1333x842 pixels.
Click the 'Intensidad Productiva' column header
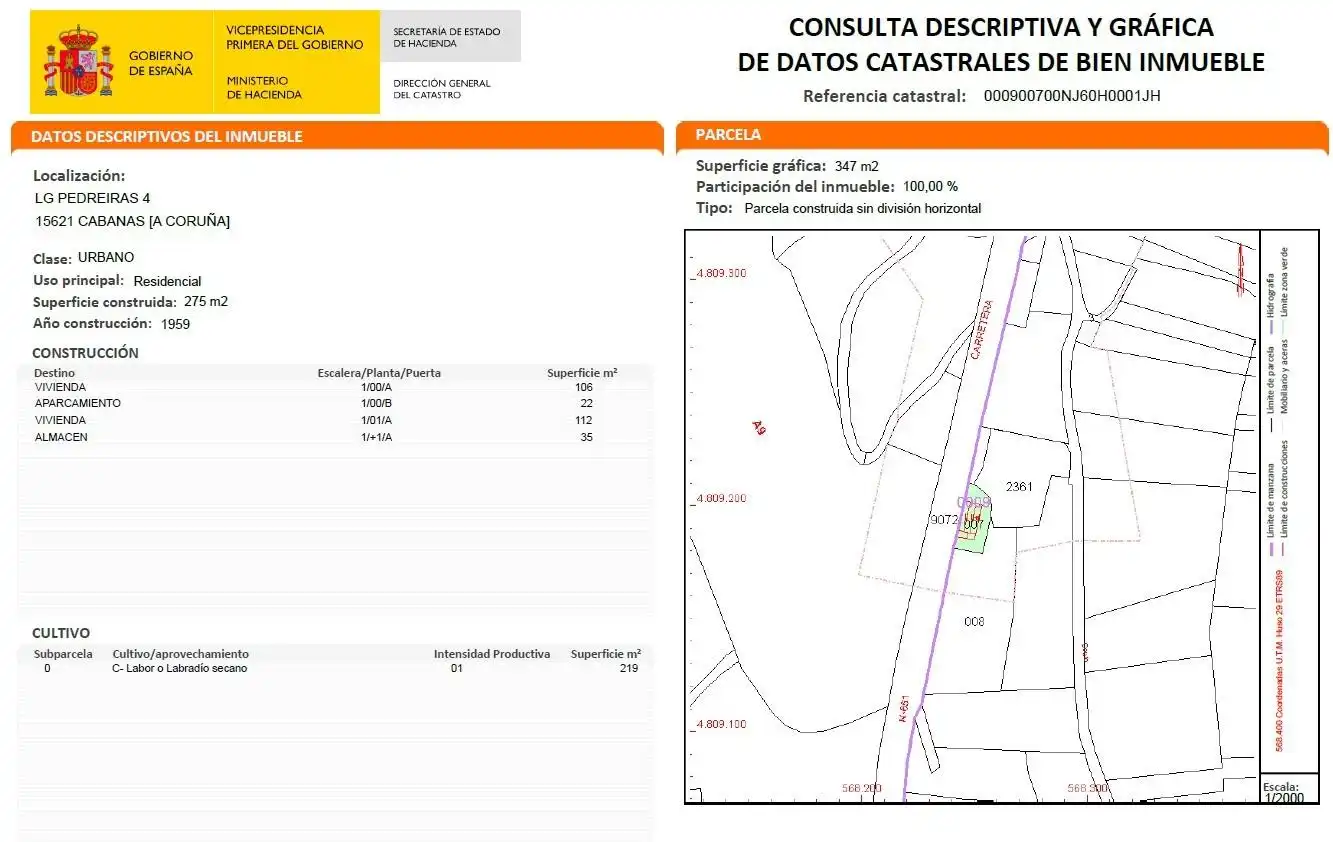point(492,654)
